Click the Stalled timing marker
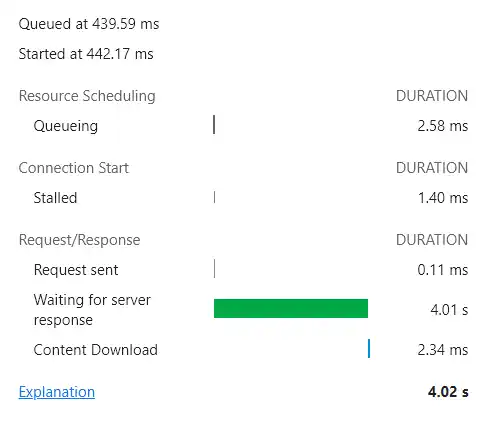This screenshot has width=488, height=422. pyautogui.click(x=214, y=197)
